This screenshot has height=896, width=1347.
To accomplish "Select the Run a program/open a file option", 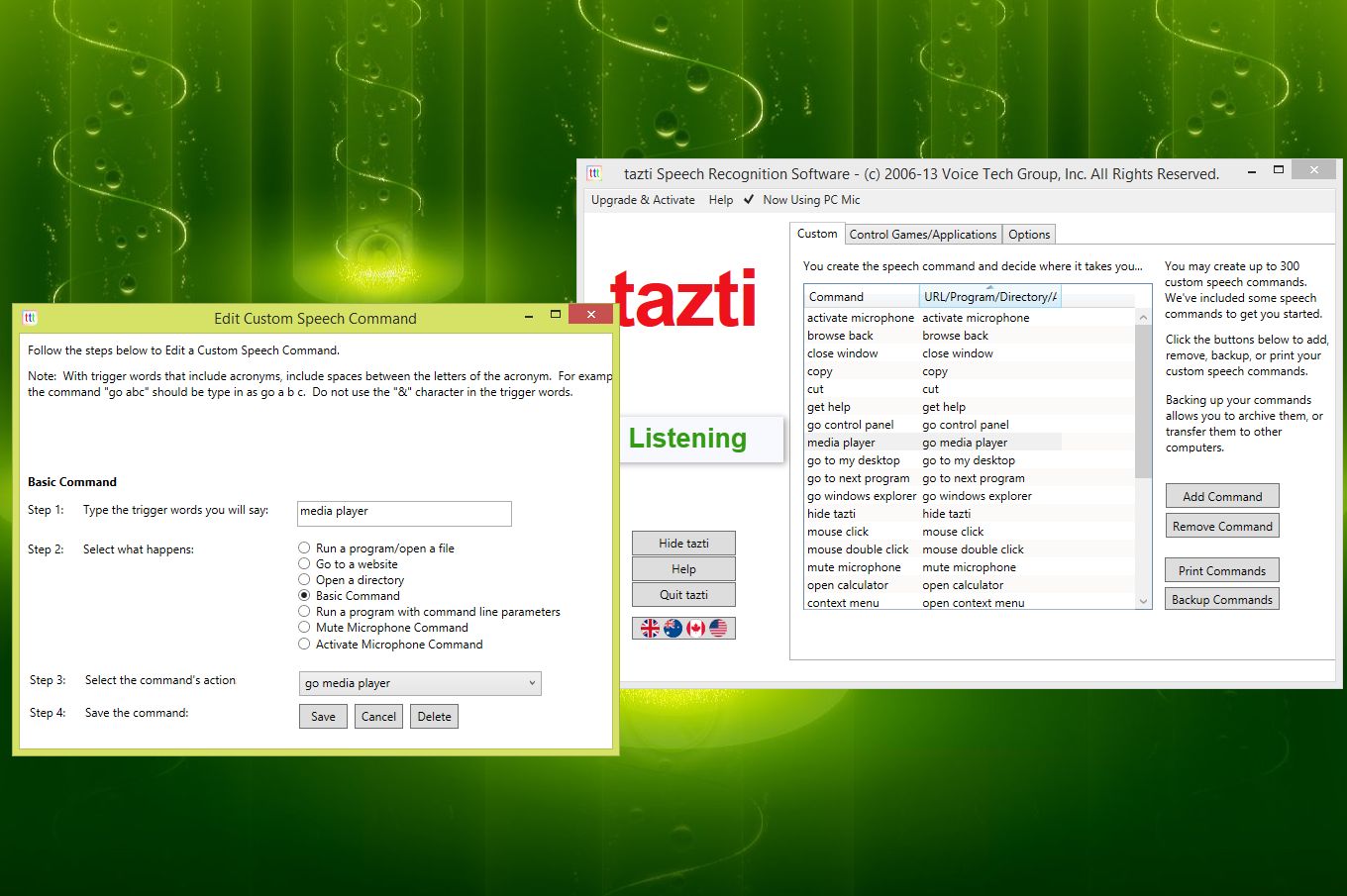I will point(304,548).
